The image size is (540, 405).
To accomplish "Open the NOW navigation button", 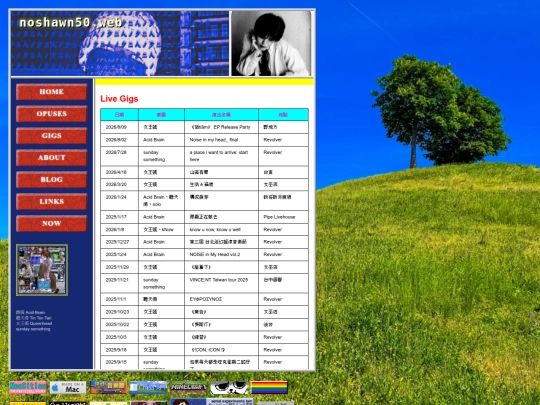I will (x=52, y=224).
